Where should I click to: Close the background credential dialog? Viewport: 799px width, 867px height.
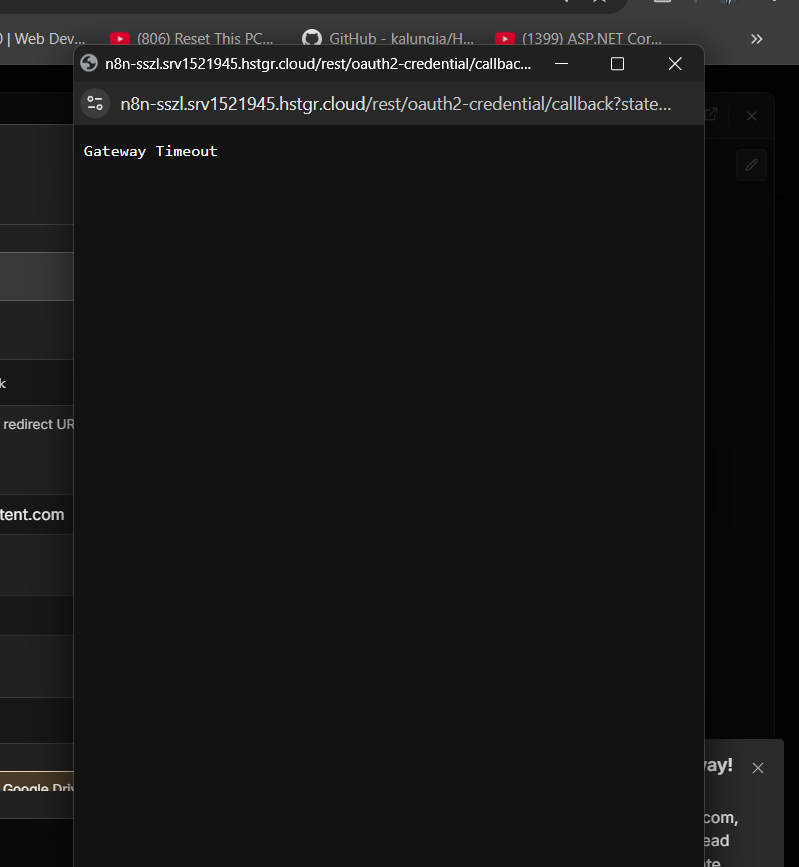[x=751, y=116]
